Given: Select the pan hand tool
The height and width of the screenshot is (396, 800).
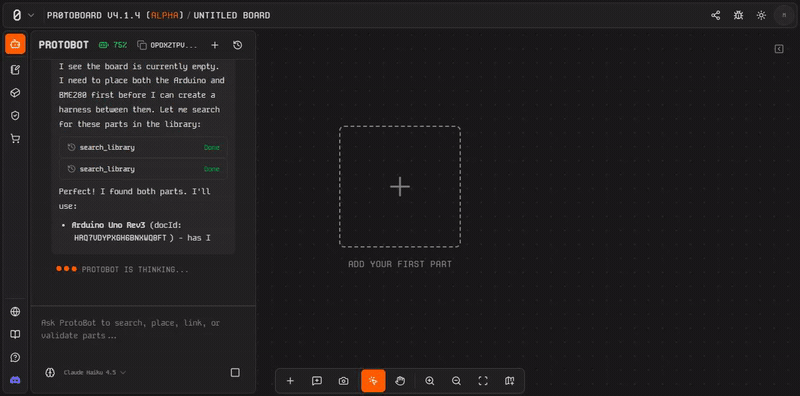Looking at the screenshot, I should [x=400, y=381].
